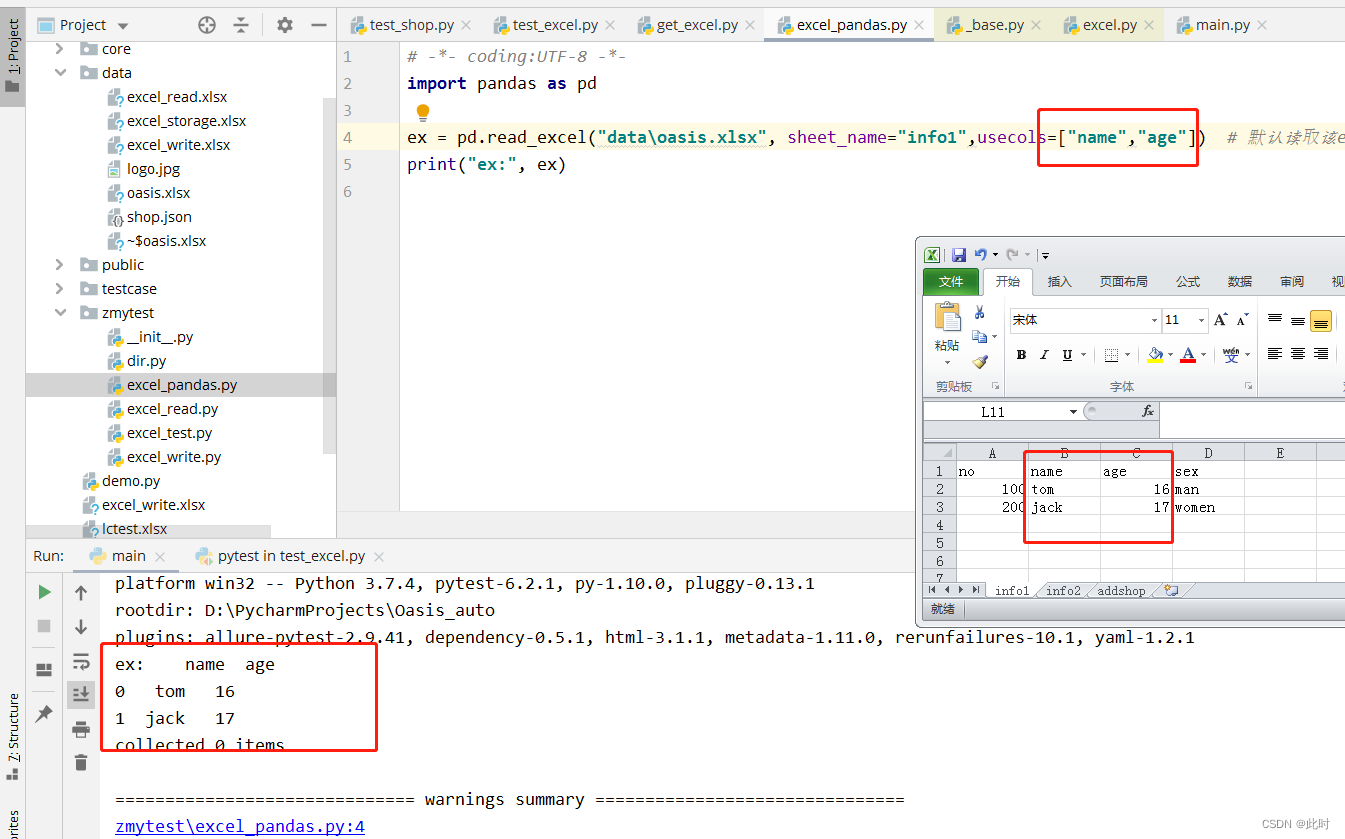Viewport: 1345px width, 839px height.
Task: Open the Excel Name Box dropdown L11
Action: coord(1073,411)
